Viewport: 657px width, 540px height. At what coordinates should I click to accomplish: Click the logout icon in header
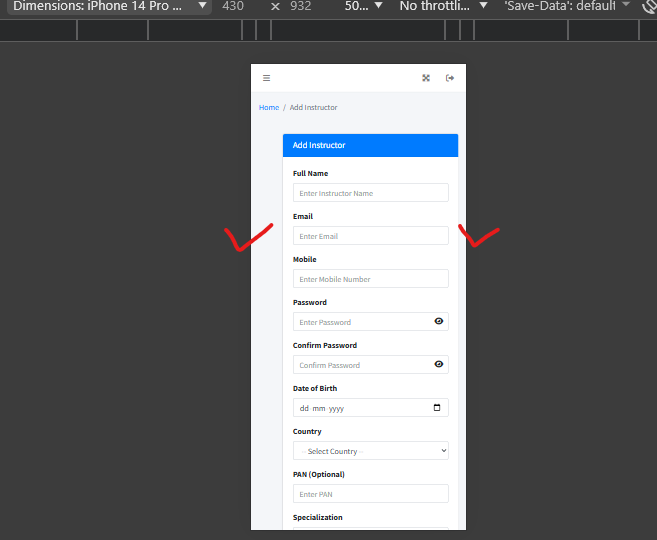[x=450, y=78]
